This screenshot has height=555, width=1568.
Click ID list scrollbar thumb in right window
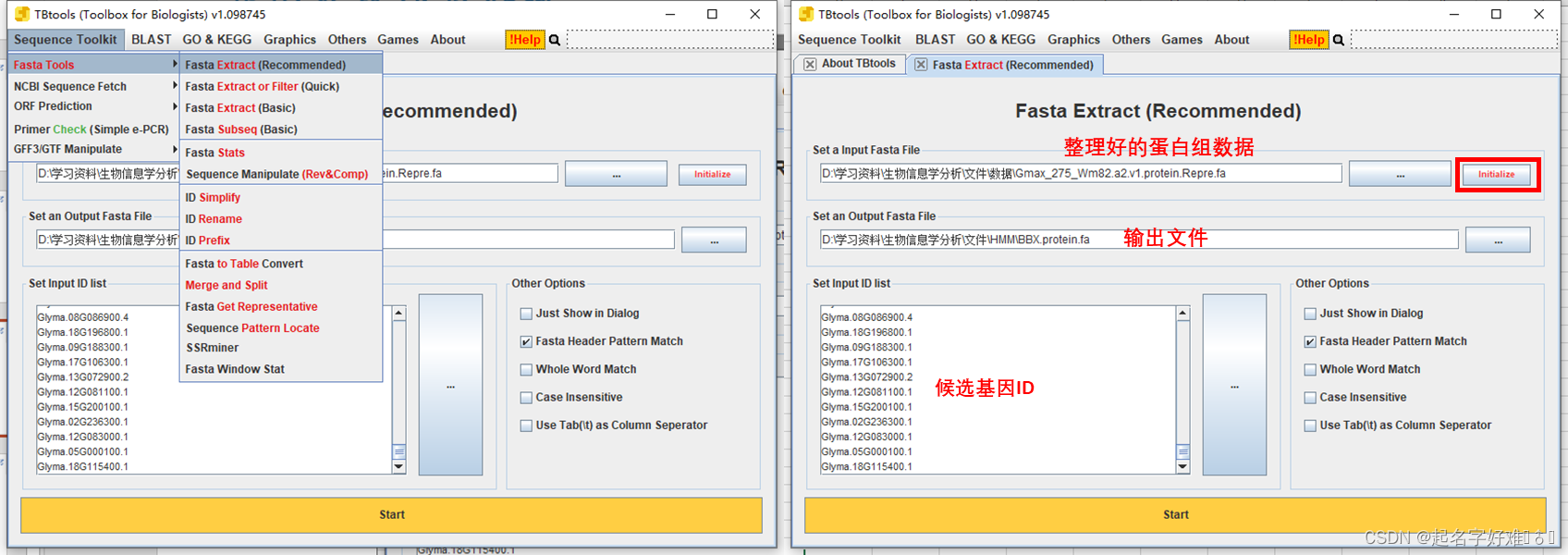point(1183,451)
